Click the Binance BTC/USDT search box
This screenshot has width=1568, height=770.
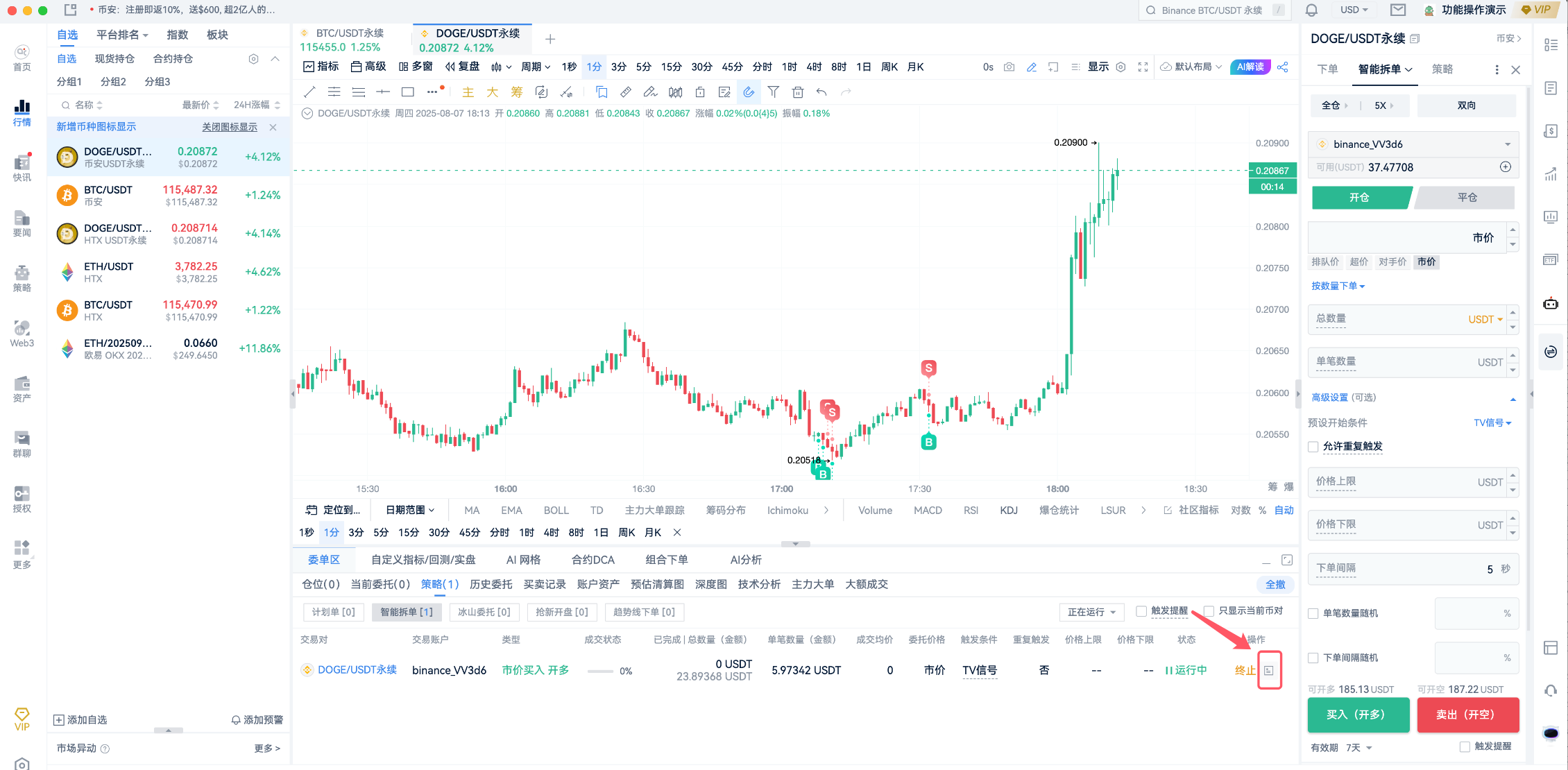(1214, 10)
